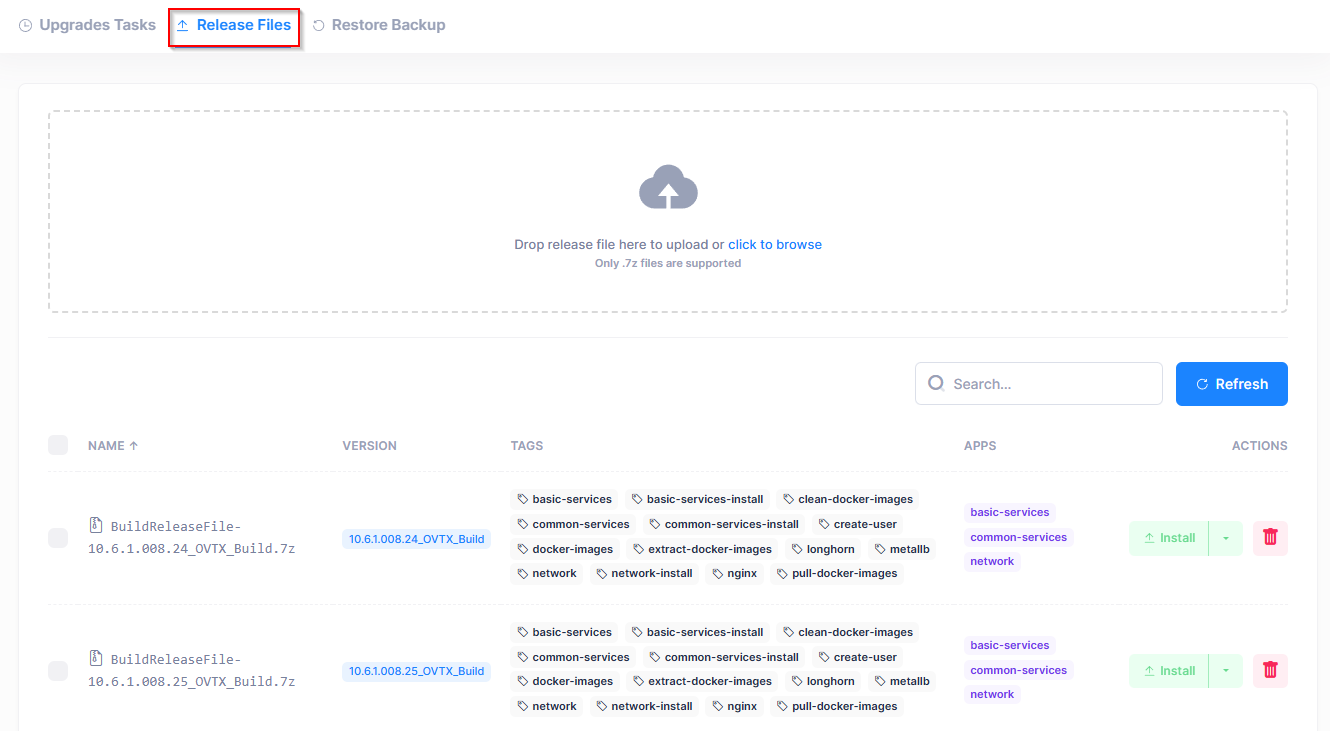The image size is (1330, 731).
Task: Click the 'create-user' tag in the 10.6.1.008.25 row
Action: point(857,657)
